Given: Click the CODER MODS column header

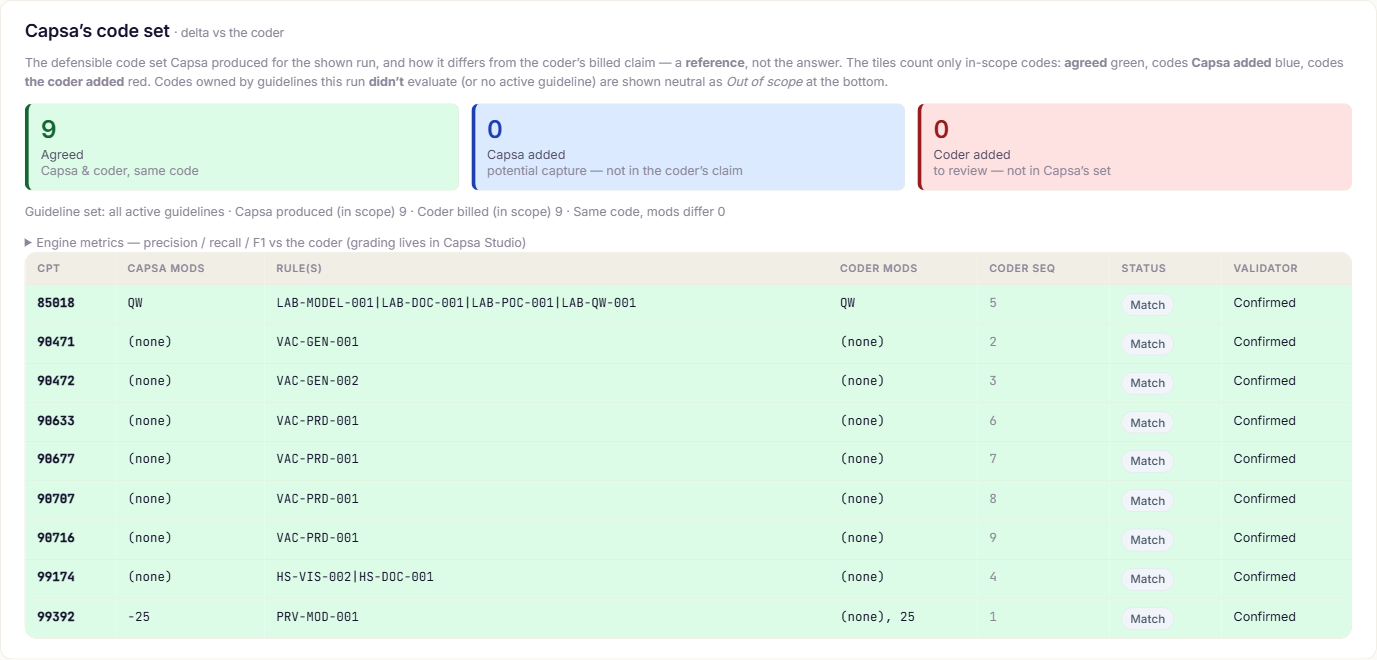Looking at the screenshot, I should [879, 268].
